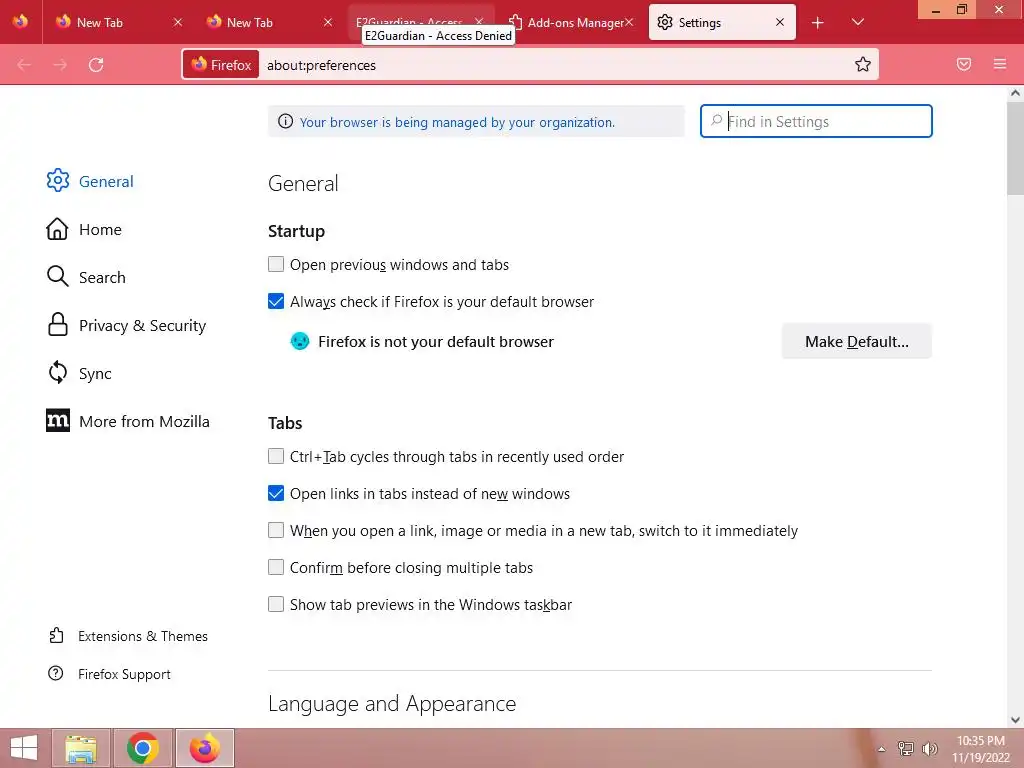This screenshot has height=768, width=1024.
Task: Open Extensions & Themes link text
Action: coord(142,636)
